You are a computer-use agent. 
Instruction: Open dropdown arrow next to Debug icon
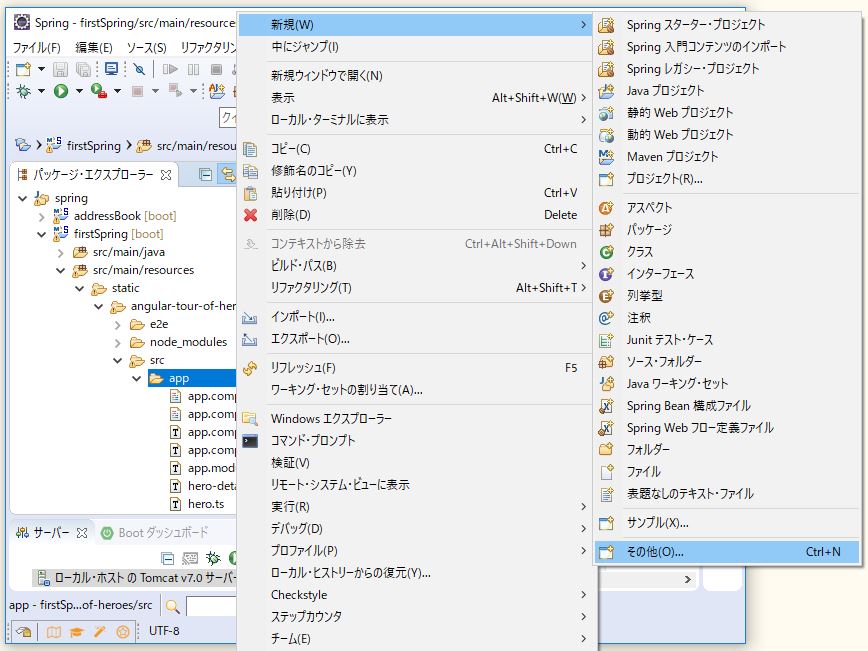(41, 91)
